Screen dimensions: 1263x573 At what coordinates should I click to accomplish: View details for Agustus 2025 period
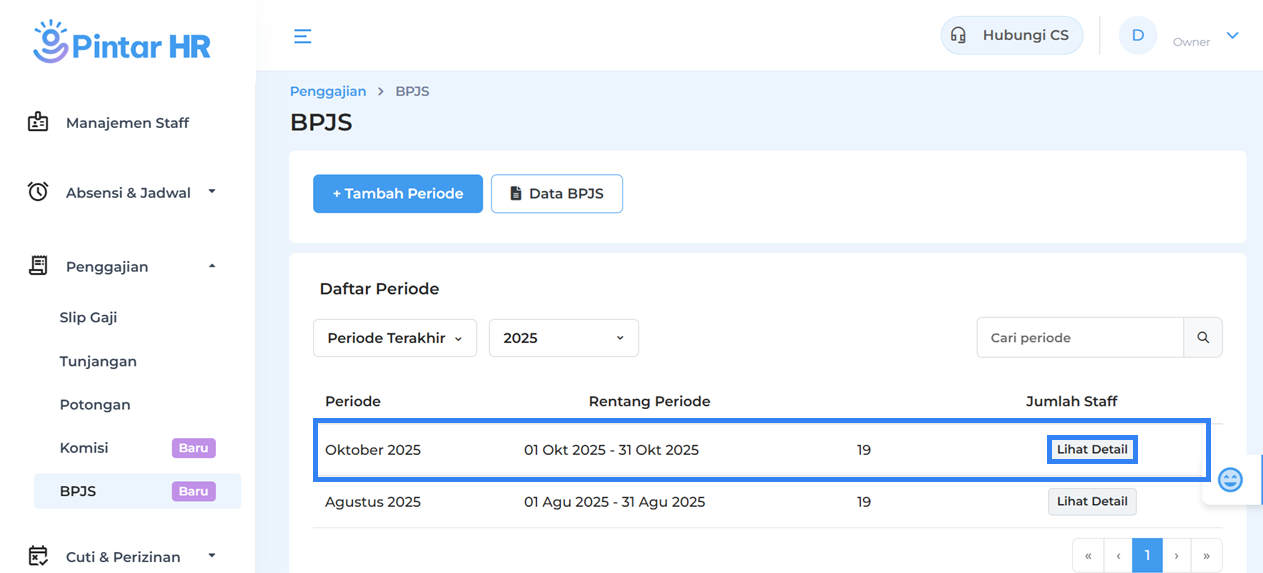point(1092,502)
